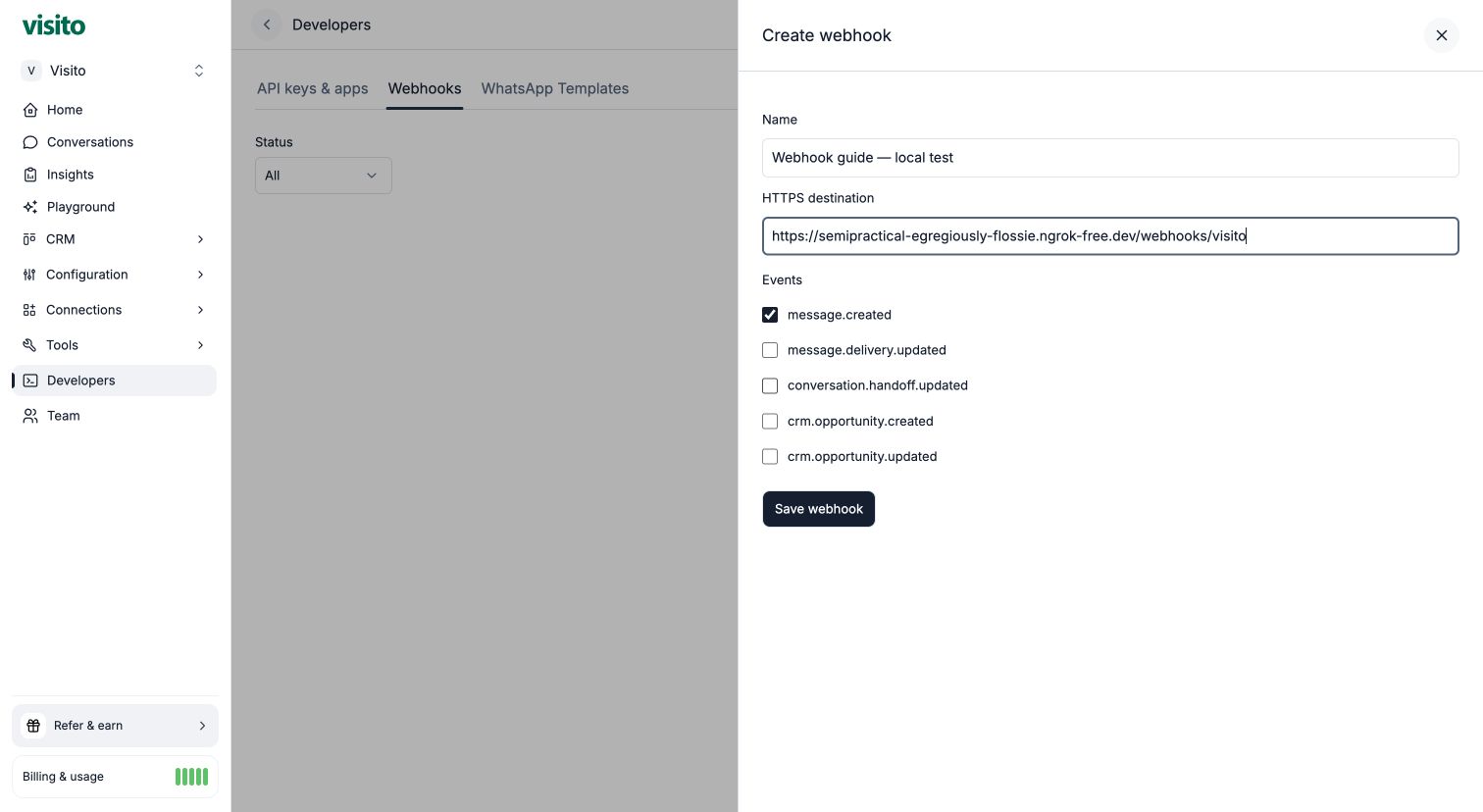This screenshot has width=1483, height=812.
Task: Open the Visito workspace switcher arrows
Action: click(x=199, y=71)
